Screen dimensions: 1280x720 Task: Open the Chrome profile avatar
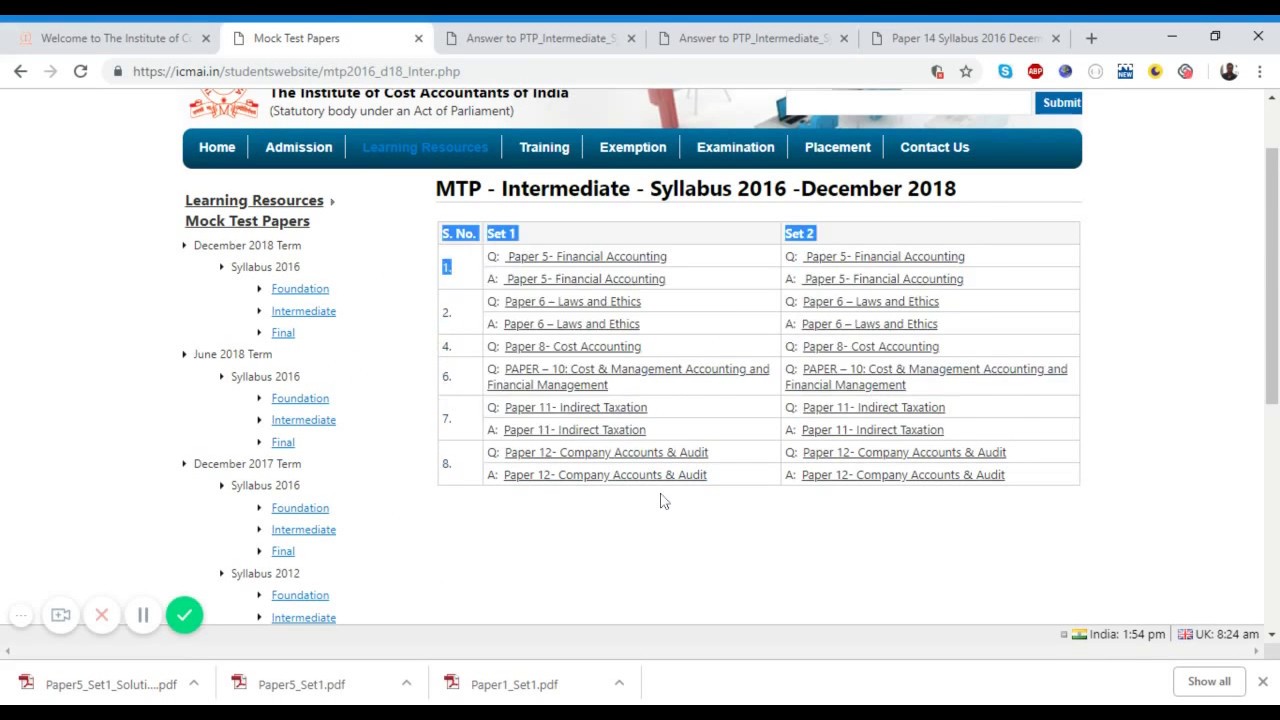click(1229, 71)
